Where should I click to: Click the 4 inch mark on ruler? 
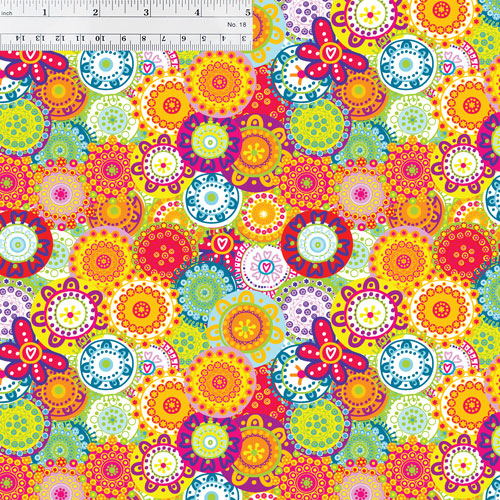pyautogui.click(x=197, y=13)
